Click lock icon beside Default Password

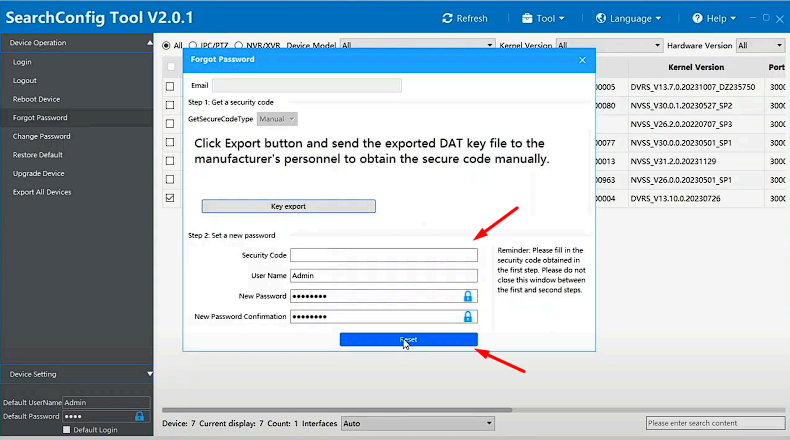(140, 416)
